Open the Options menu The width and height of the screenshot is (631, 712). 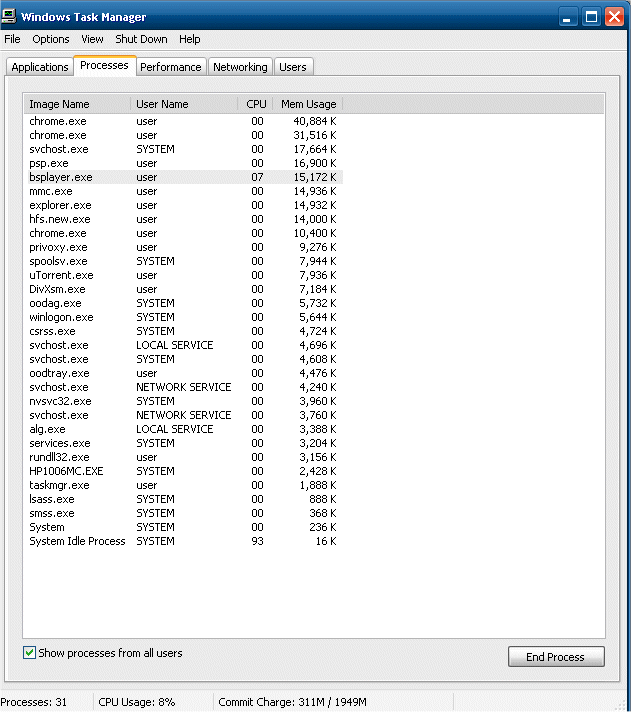click(x=51, y=39)
